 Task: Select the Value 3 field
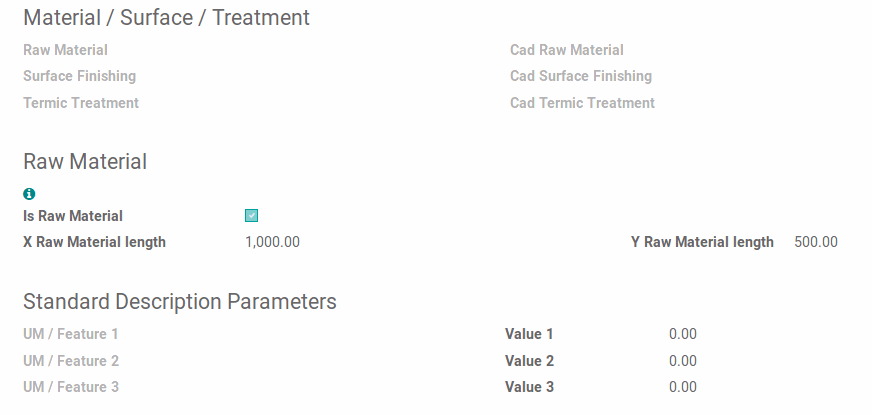(683, 387)
